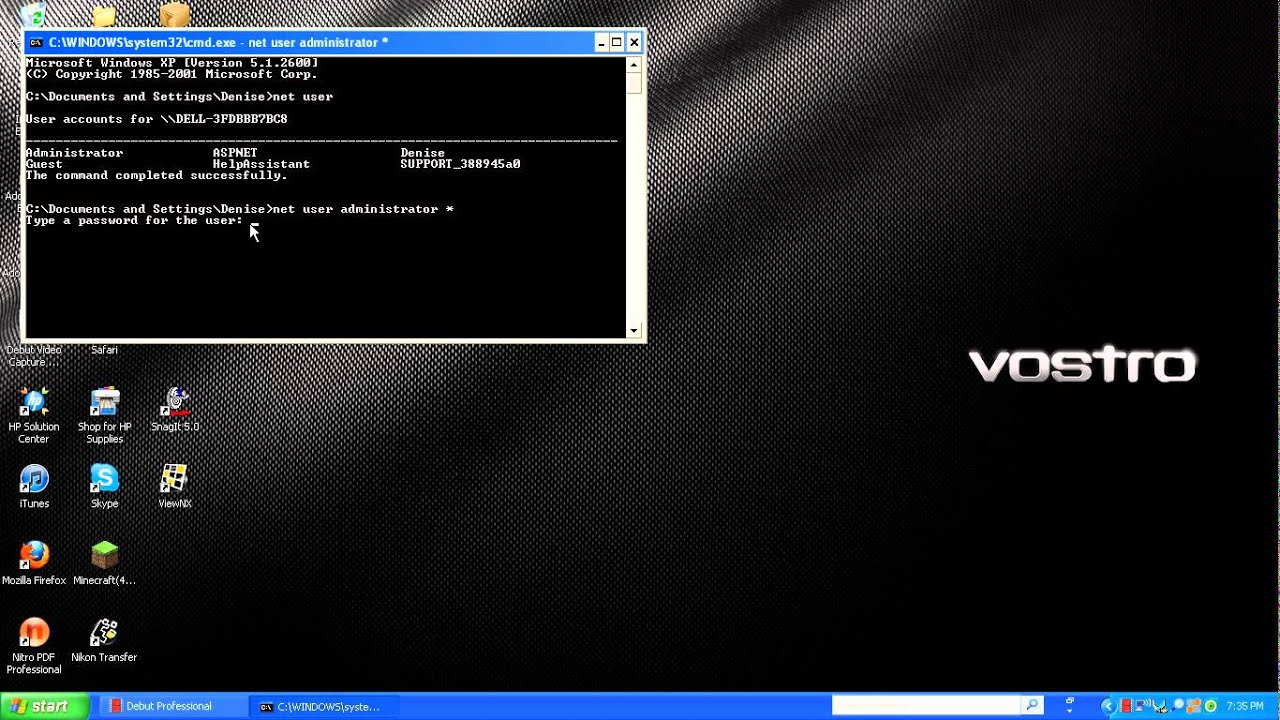Expand hidden tray icons with the arrow
Screen dimensions: 1280x720
tap(1109, 706)
